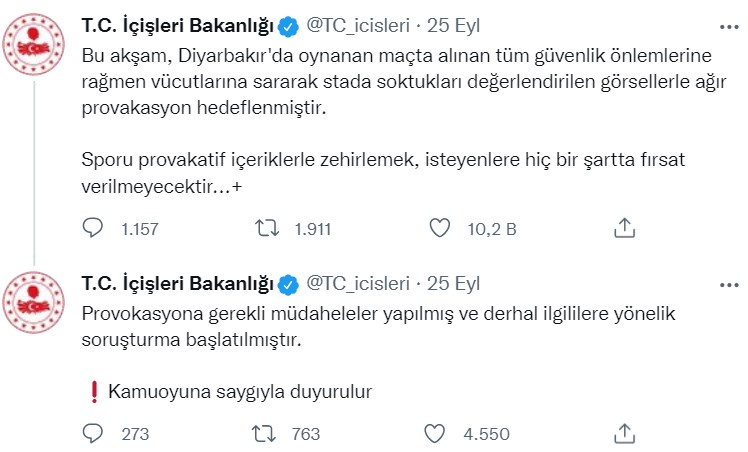The height and width of the screenshot is (452, 748).
Task: Reply to the first tweet about Diyarbakır
Action: pyautogui.click(x=92, y=229)
